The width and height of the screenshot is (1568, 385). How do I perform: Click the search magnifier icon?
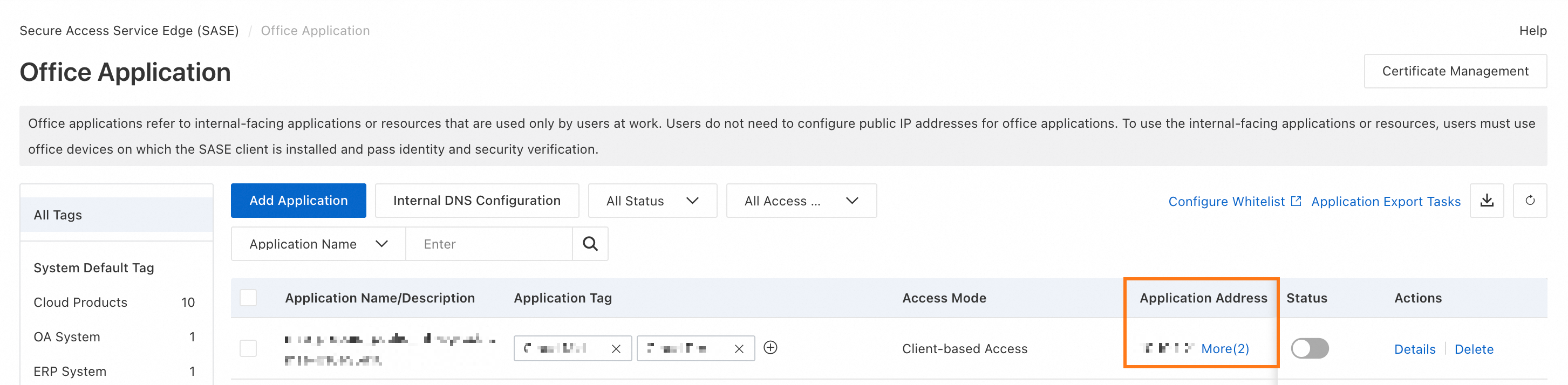pyautogui.click(x=590, y=244)
